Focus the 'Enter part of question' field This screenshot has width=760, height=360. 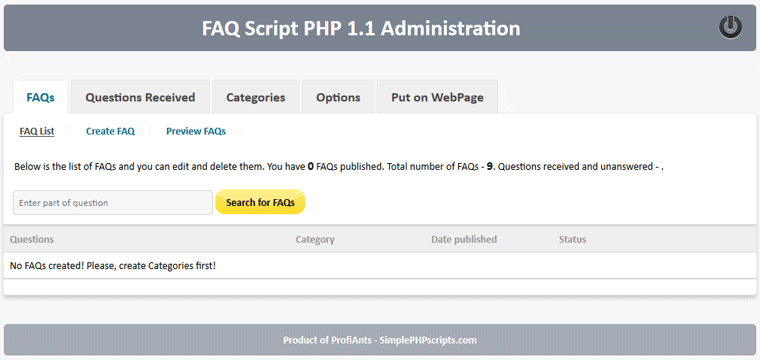coord(112,203)
